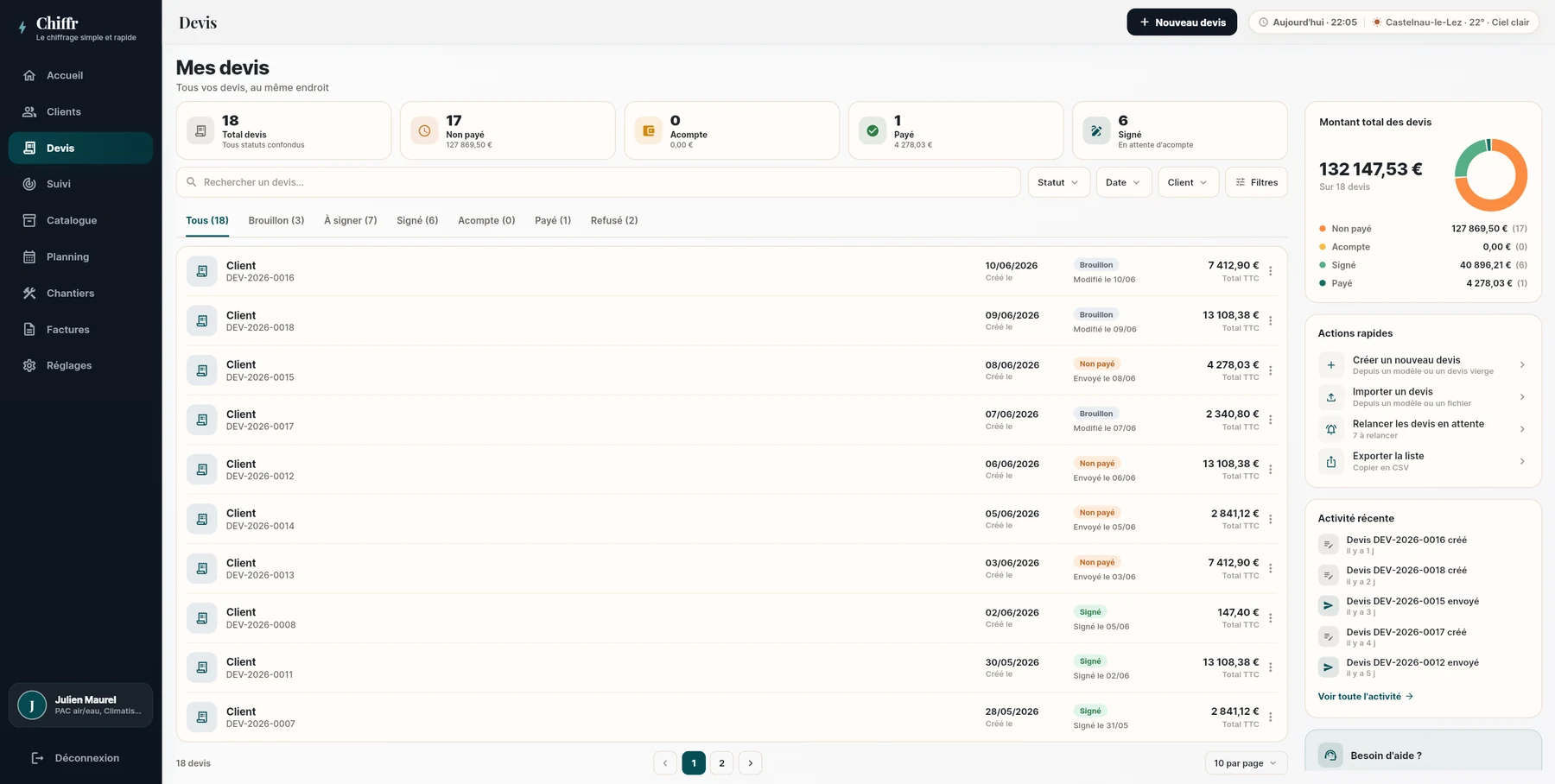Click the send icon for DEV-2026-0015 envoyé
The width and height of the screenshot is (1555, 784).
pyautogui.click(x=1329, y=606)
